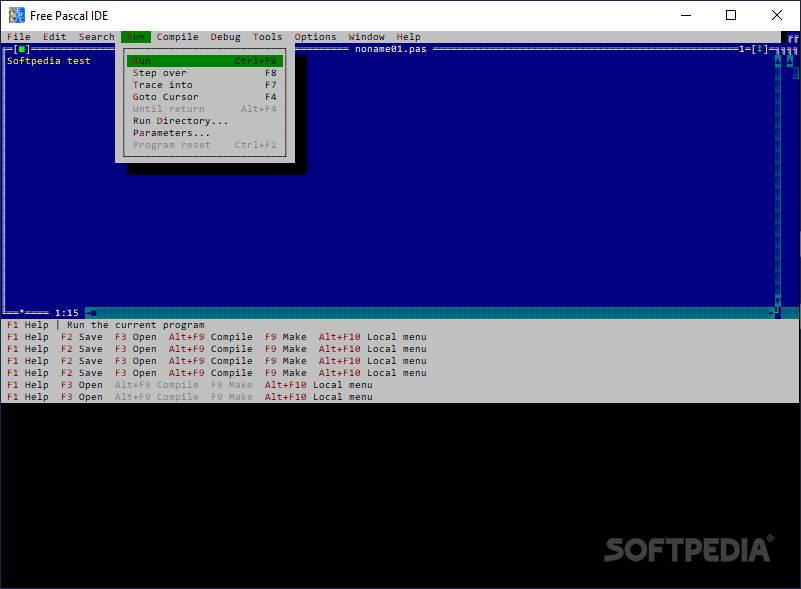Open Parameters... dialog
The image size is (801, 589).
(205, 133)
